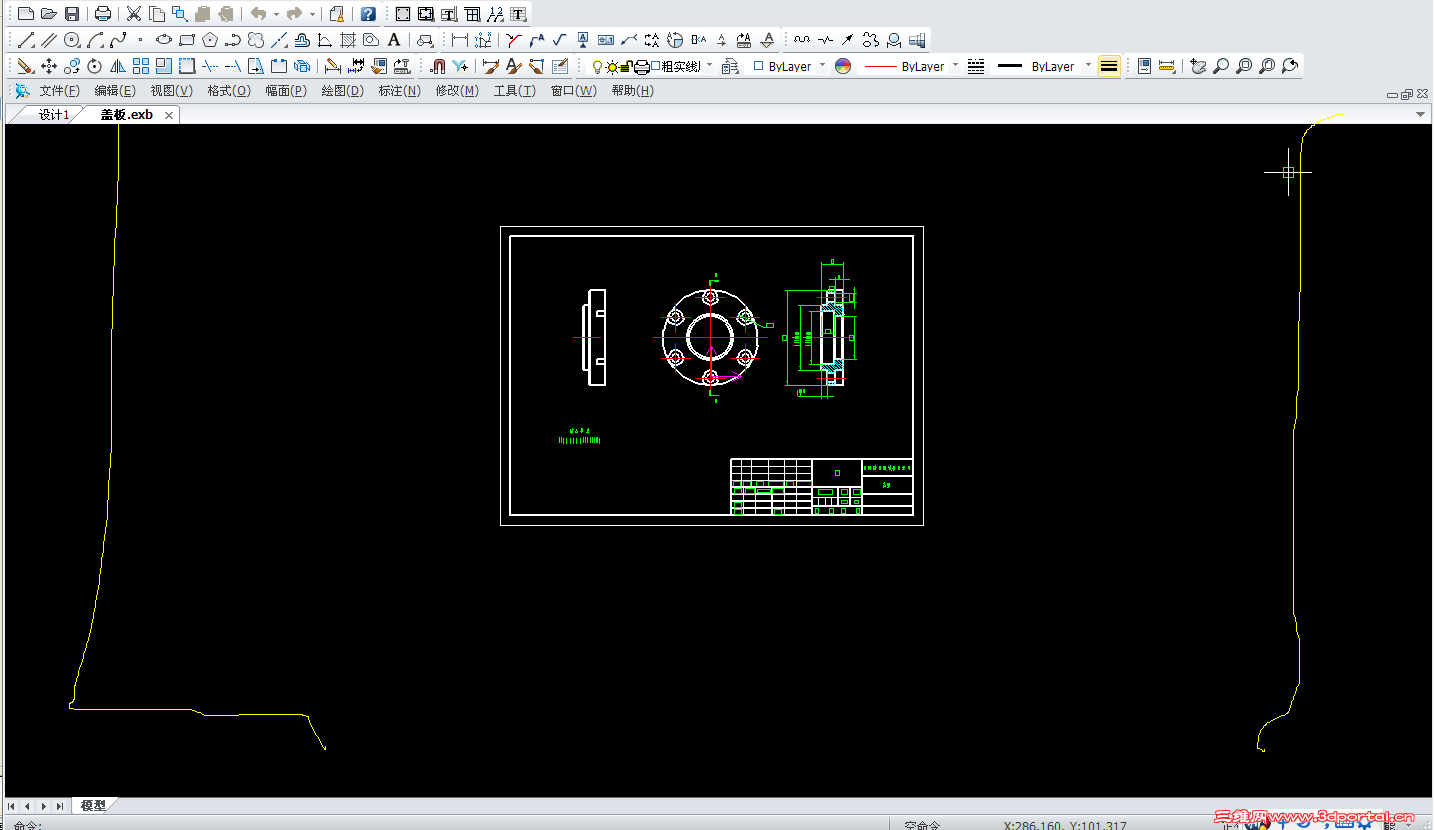
Task: Click the Pan view hand icon
Action: 1198,66
